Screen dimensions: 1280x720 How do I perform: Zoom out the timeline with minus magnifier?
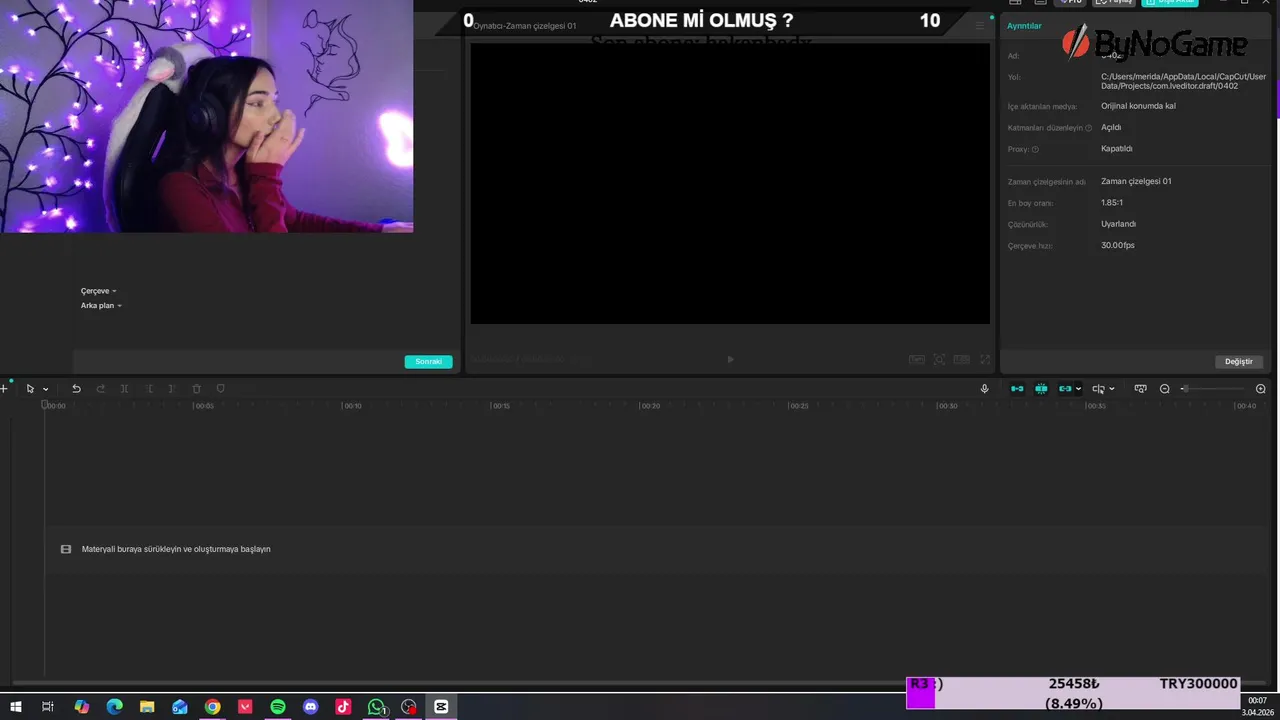coord(1165,389)
